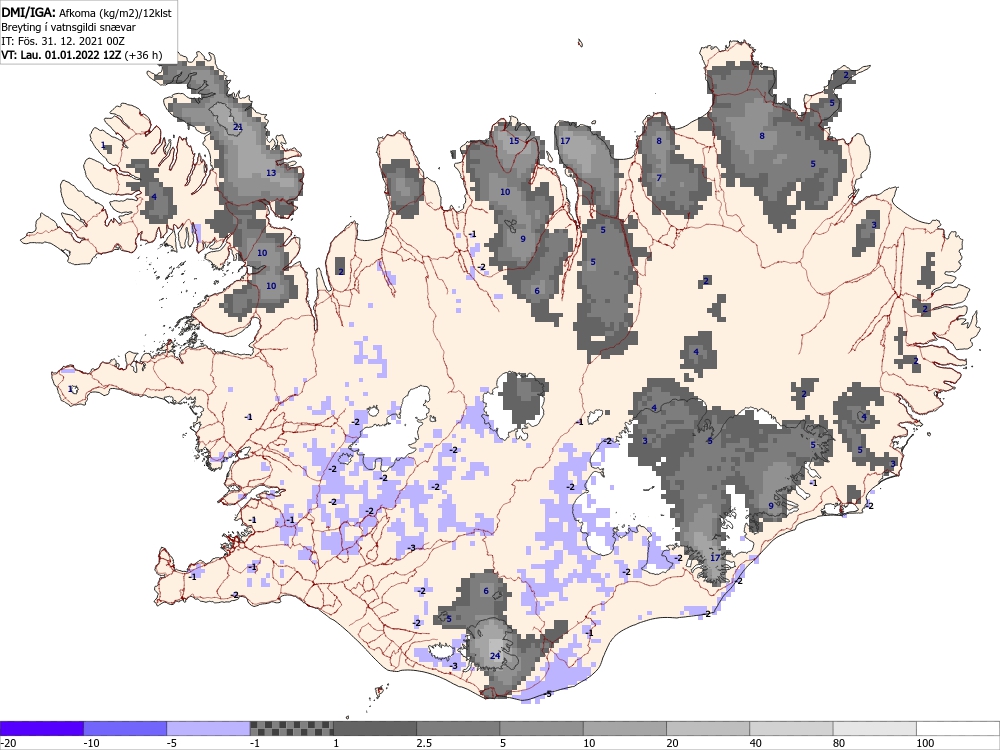Click the map value '7' in the northeast
This screenshot has width=1000, height=750.
pos(659,178)
